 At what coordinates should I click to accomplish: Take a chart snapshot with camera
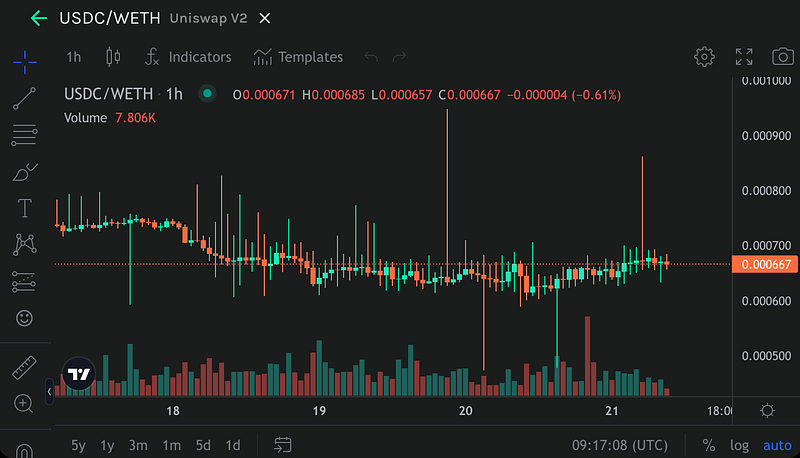(783, 57)
